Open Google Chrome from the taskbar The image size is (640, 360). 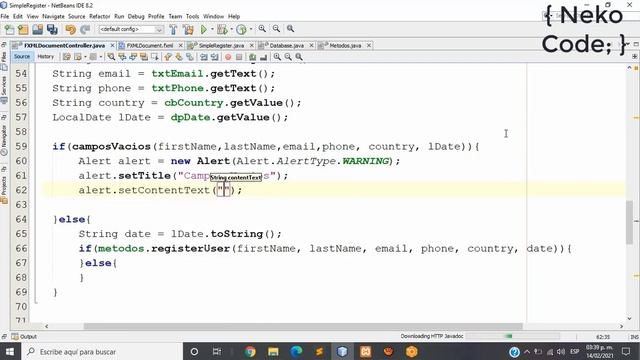(250, 351)
